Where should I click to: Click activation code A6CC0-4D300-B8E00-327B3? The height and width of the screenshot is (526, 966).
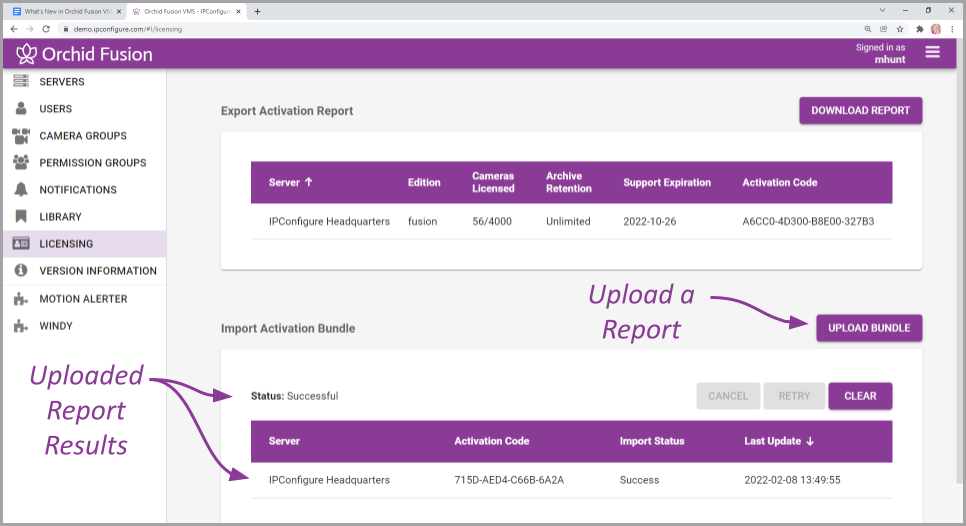tap(808, 221)
